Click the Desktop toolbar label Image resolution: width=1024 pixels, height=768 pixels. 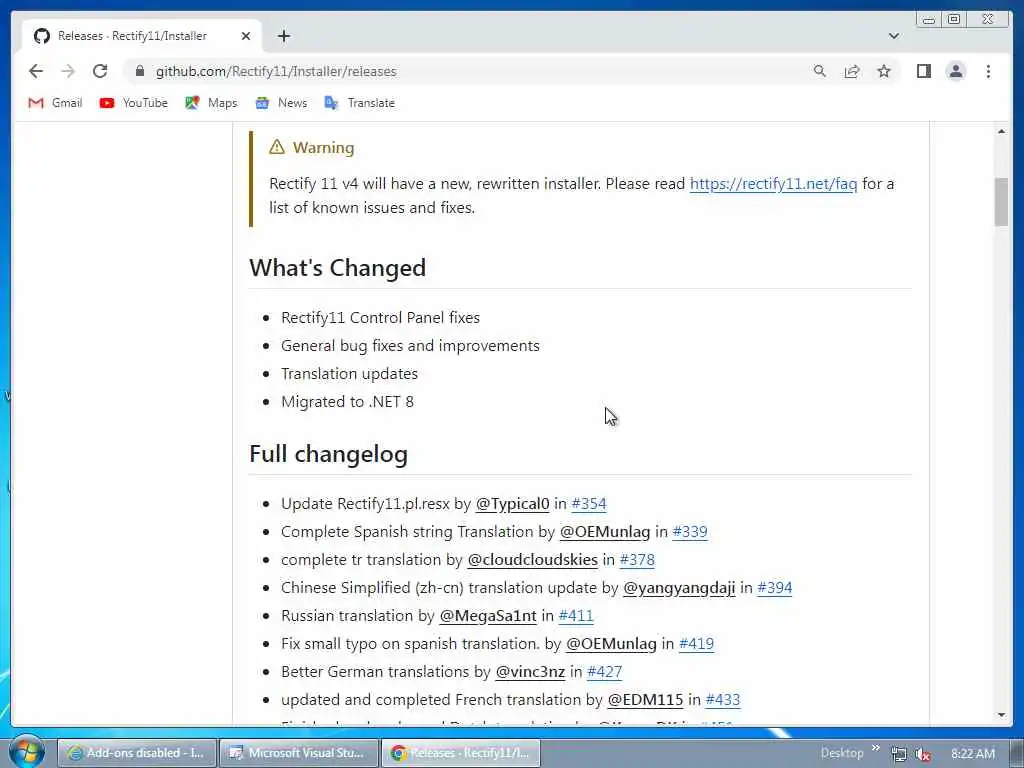click(842, 753)
